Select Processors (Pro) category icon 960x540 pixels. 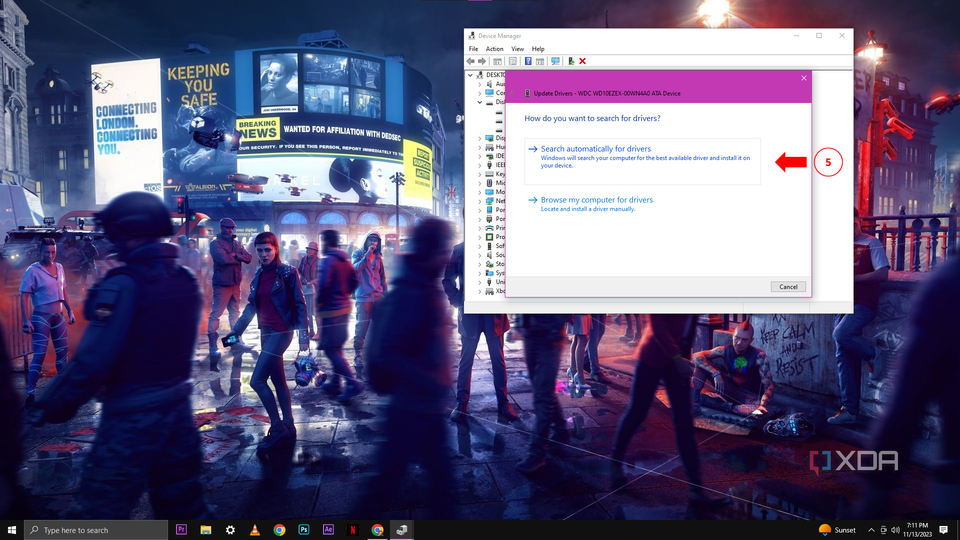(490, 237)
